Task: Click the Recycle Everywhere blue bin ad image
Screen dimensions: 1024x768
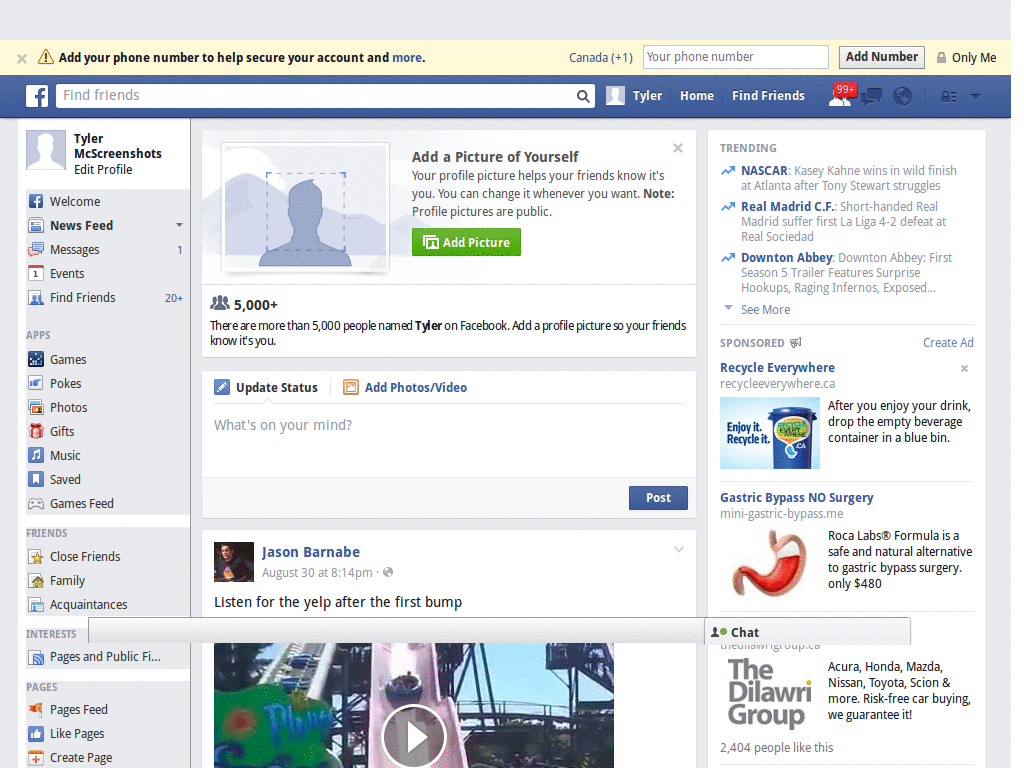Action: (x=770, y=433)
